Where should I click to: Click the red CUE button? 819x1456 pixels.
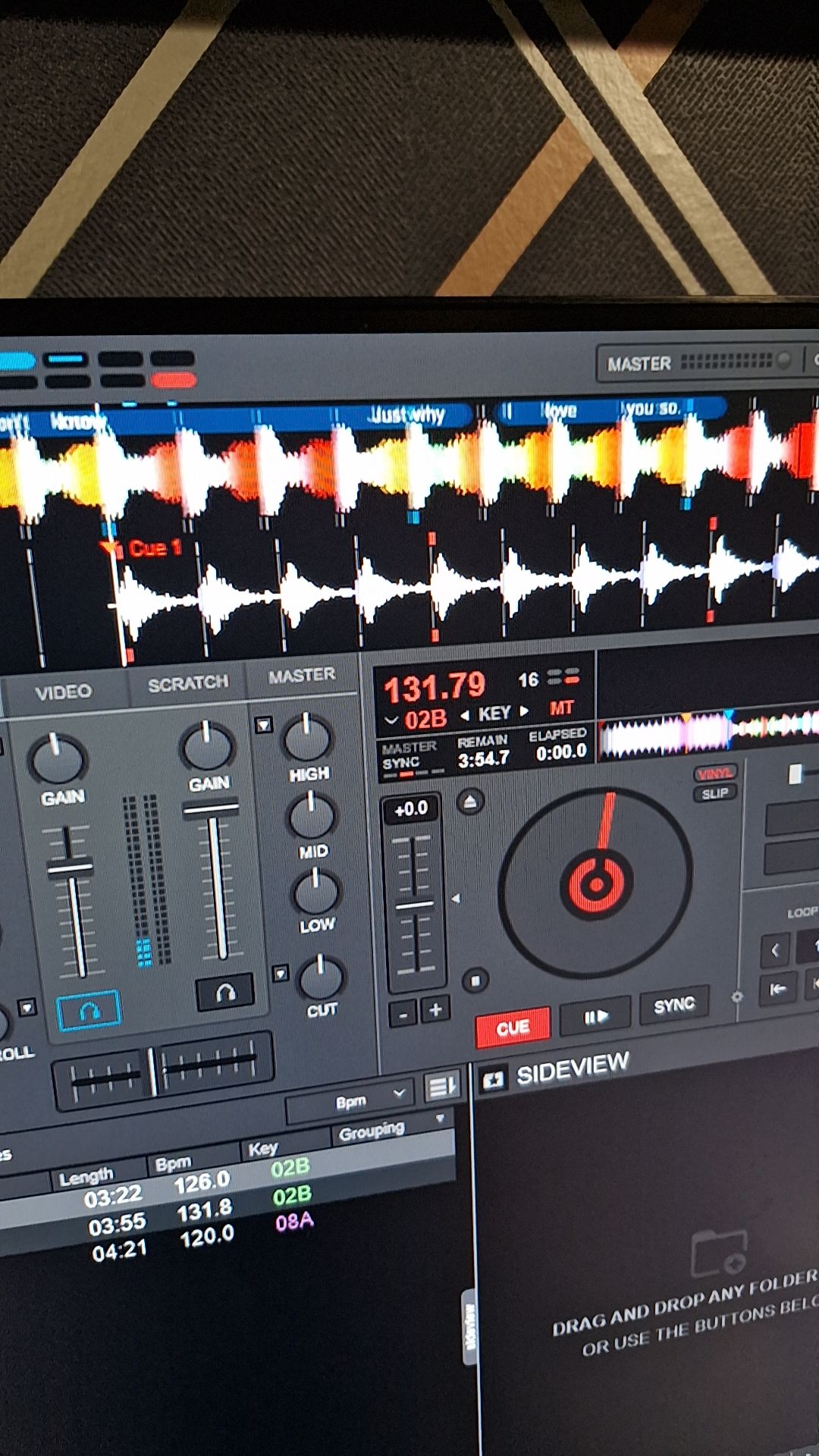pyautogui.click(x=513, y=1028)
